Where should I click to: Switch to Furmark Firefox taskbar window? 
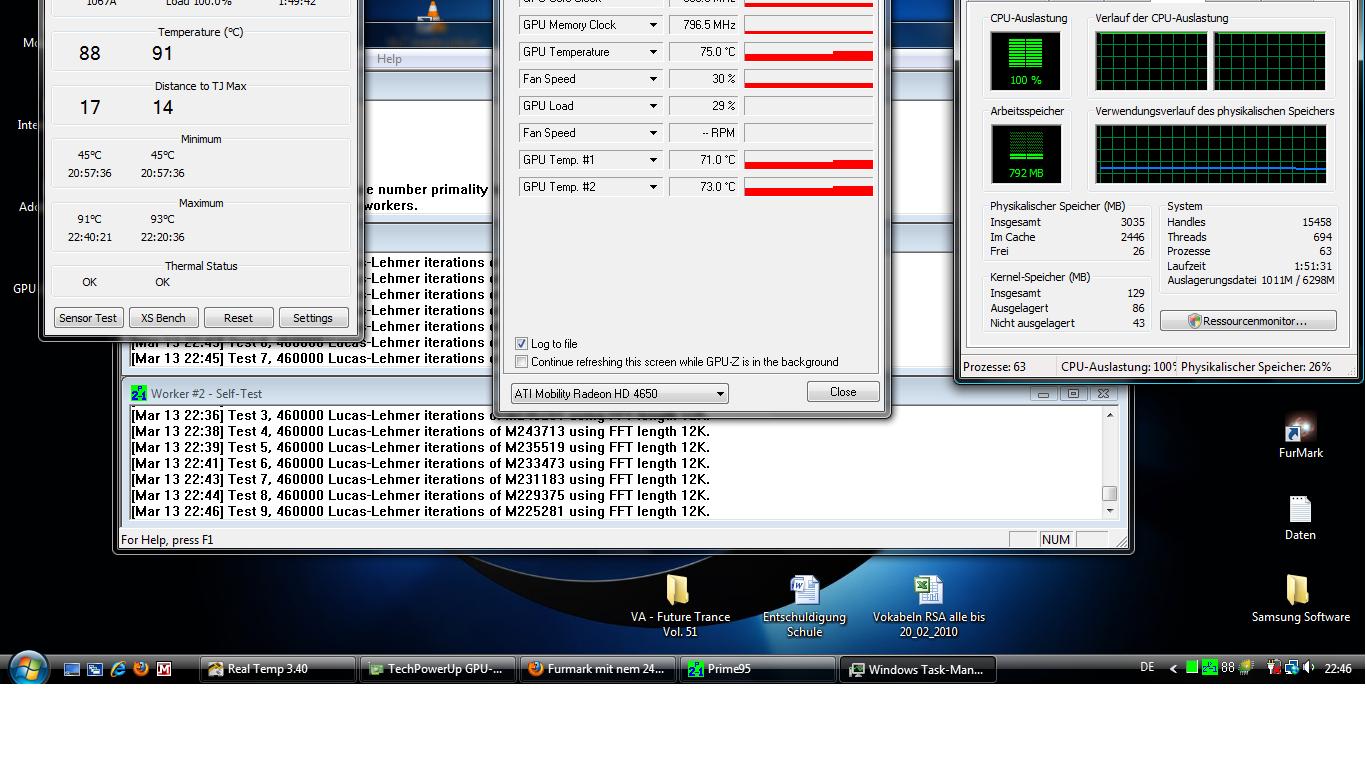click(x=599, y=669)
